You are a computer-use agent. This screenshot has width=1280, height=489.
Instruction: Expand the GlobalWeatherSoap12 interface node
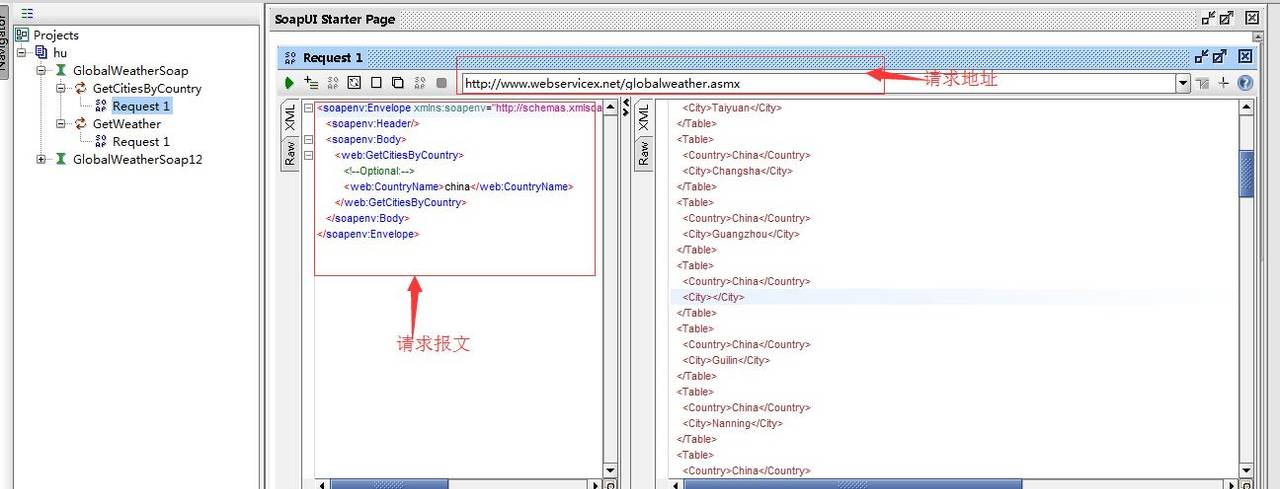click(41, 159)
